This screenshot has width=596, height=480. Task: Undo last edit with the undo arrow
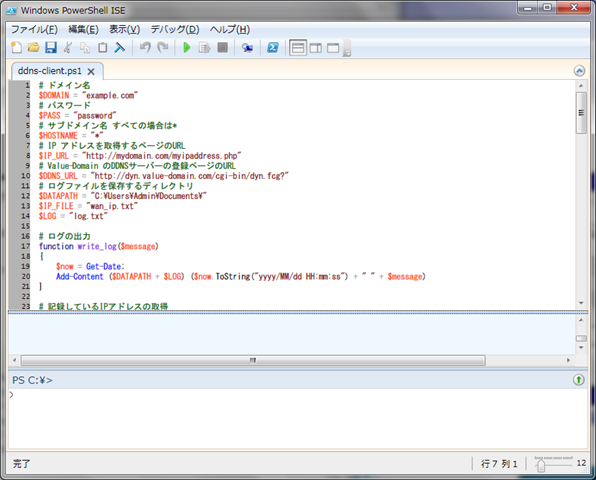(145, 48)
